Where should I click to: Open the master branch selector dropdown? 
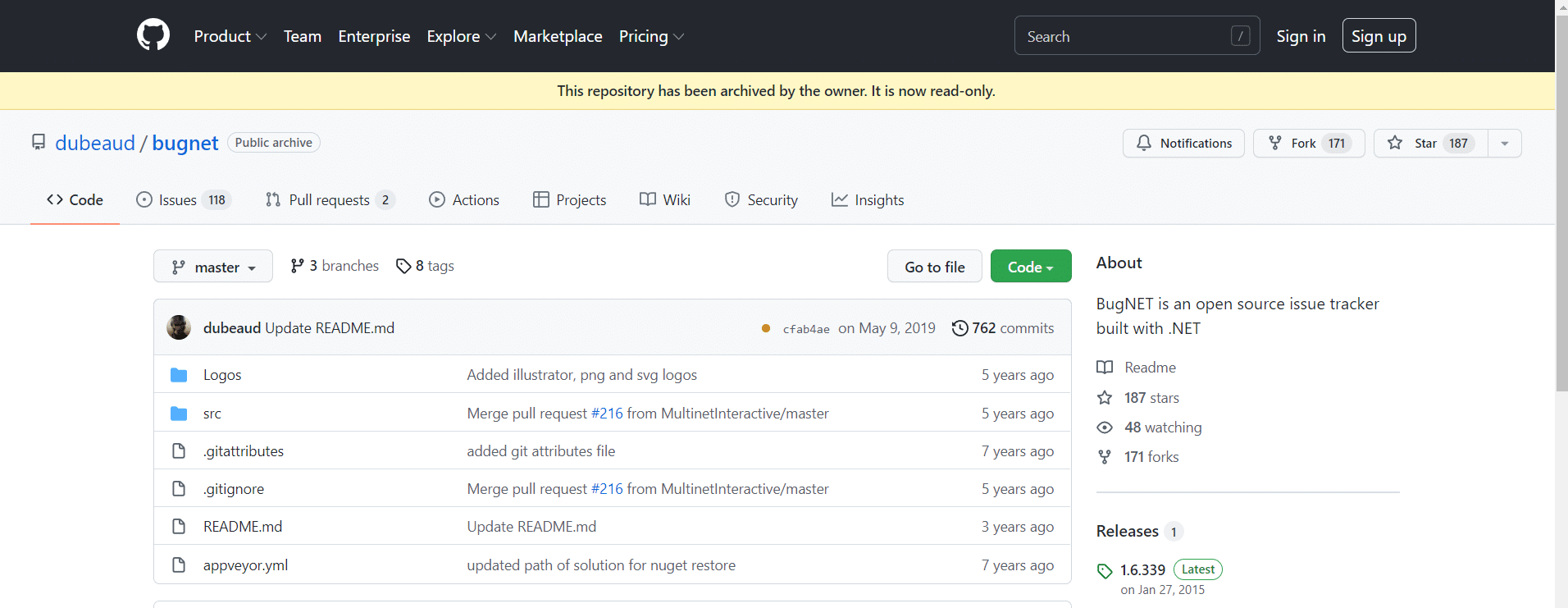(x=213, y=267)
